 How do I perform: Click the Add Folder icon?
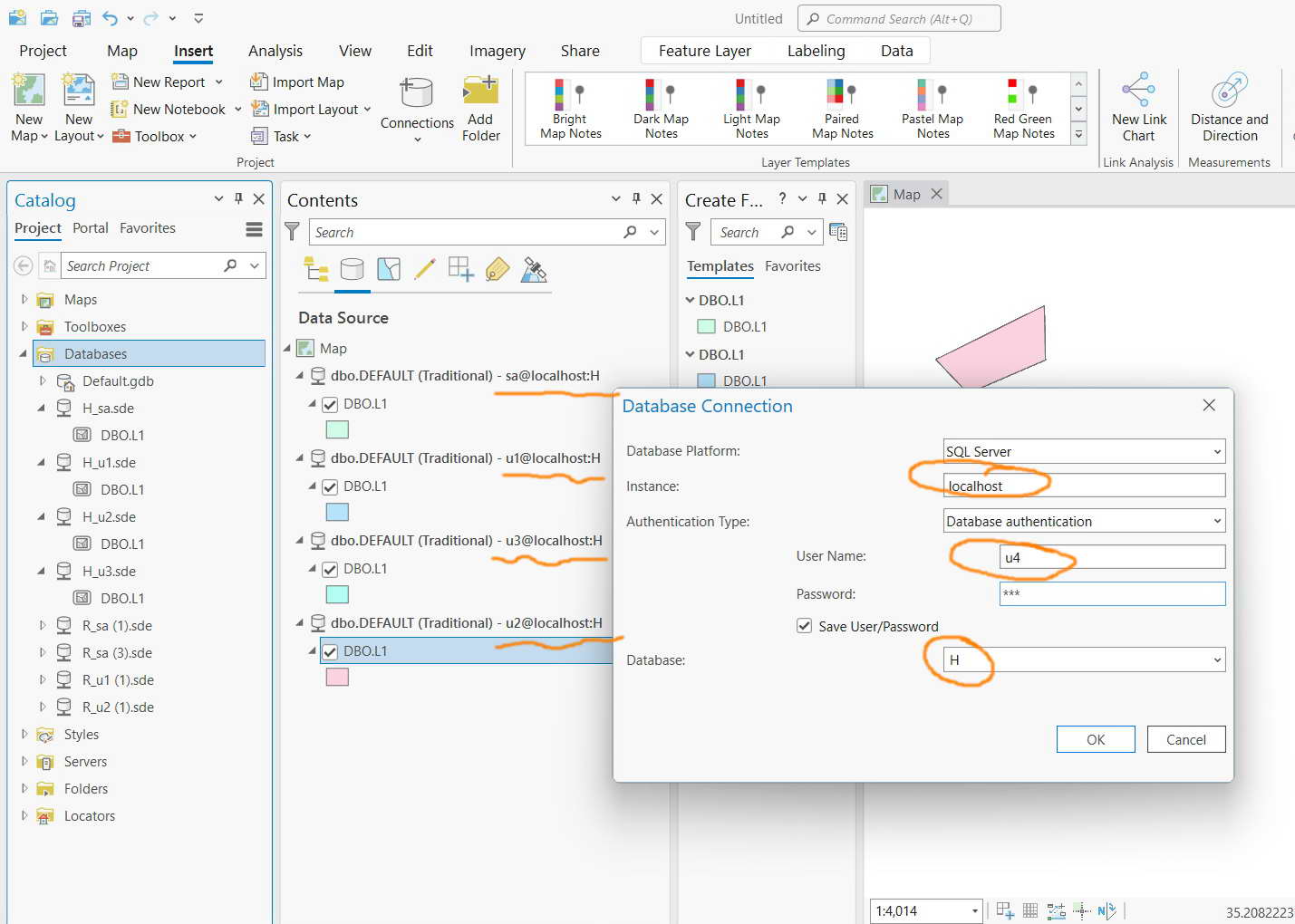point(480,110)
